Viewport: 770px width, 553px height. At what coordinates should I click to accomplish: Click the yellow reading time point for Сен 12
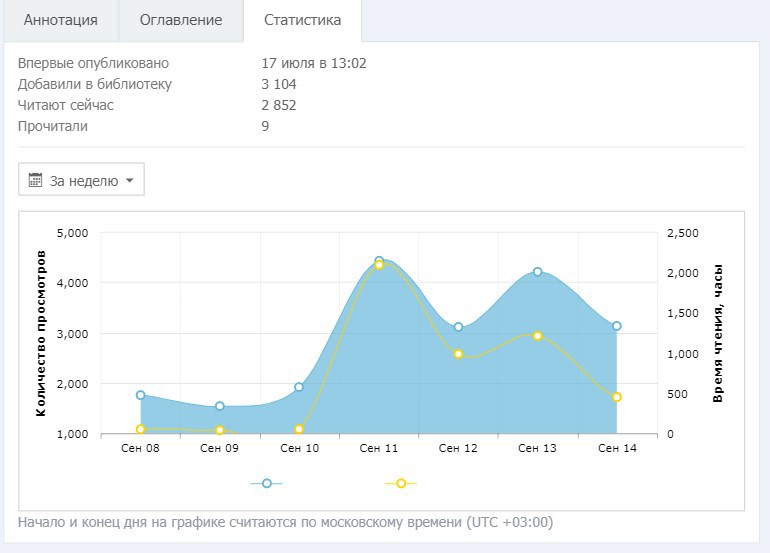point(458,354)
